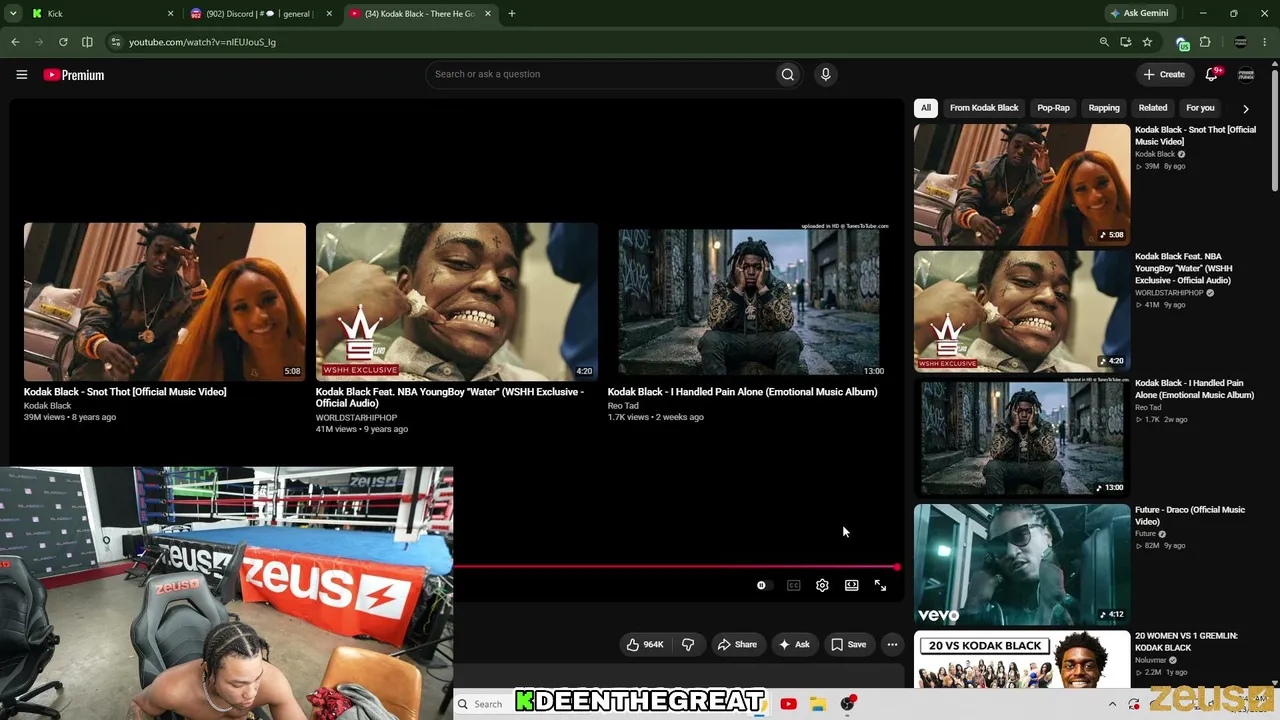
Task: Expand the browser tab search dropdown
Action: point(13,14)
